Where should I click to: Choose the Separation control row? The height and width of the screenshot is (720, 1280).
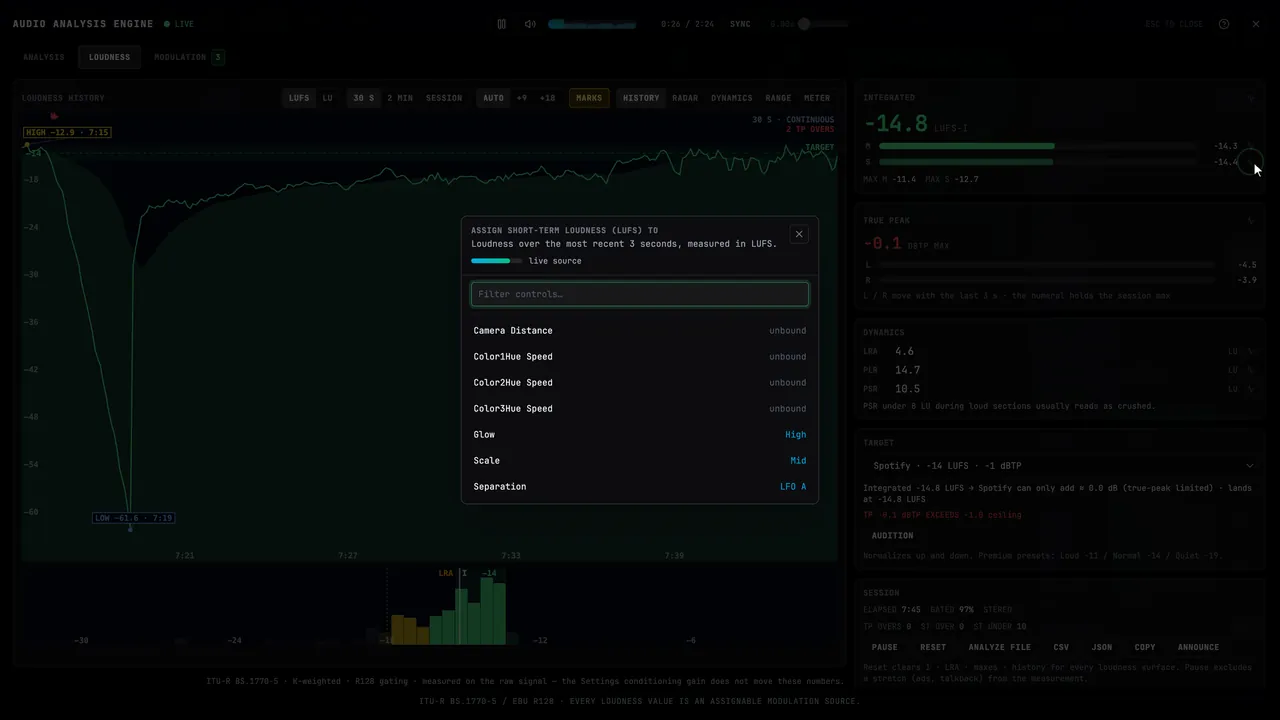[x=640, y=487]
